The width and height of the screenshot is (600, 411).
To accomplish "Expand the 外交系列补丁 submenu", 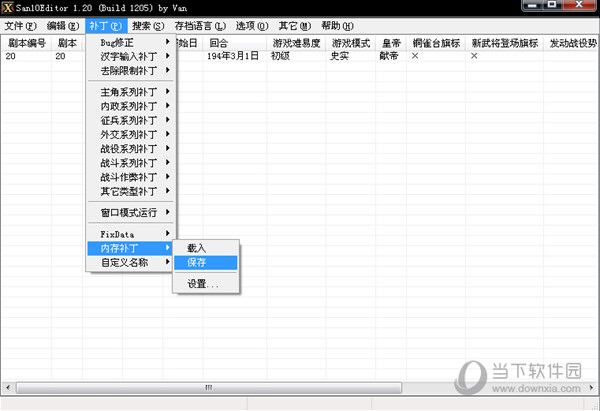I will click(x=130, y=134).
